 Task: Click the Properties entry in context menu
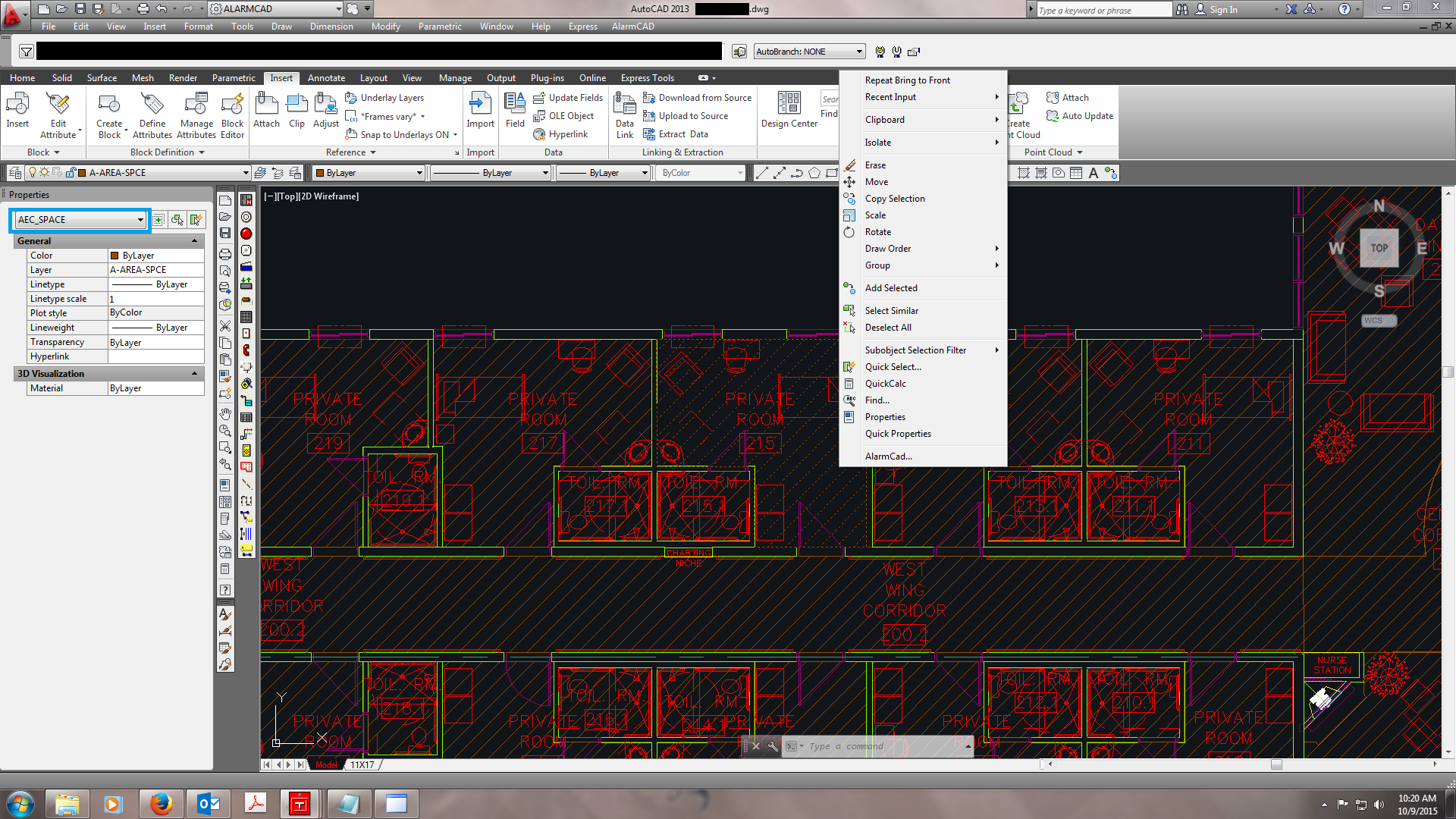coord(886,417)
